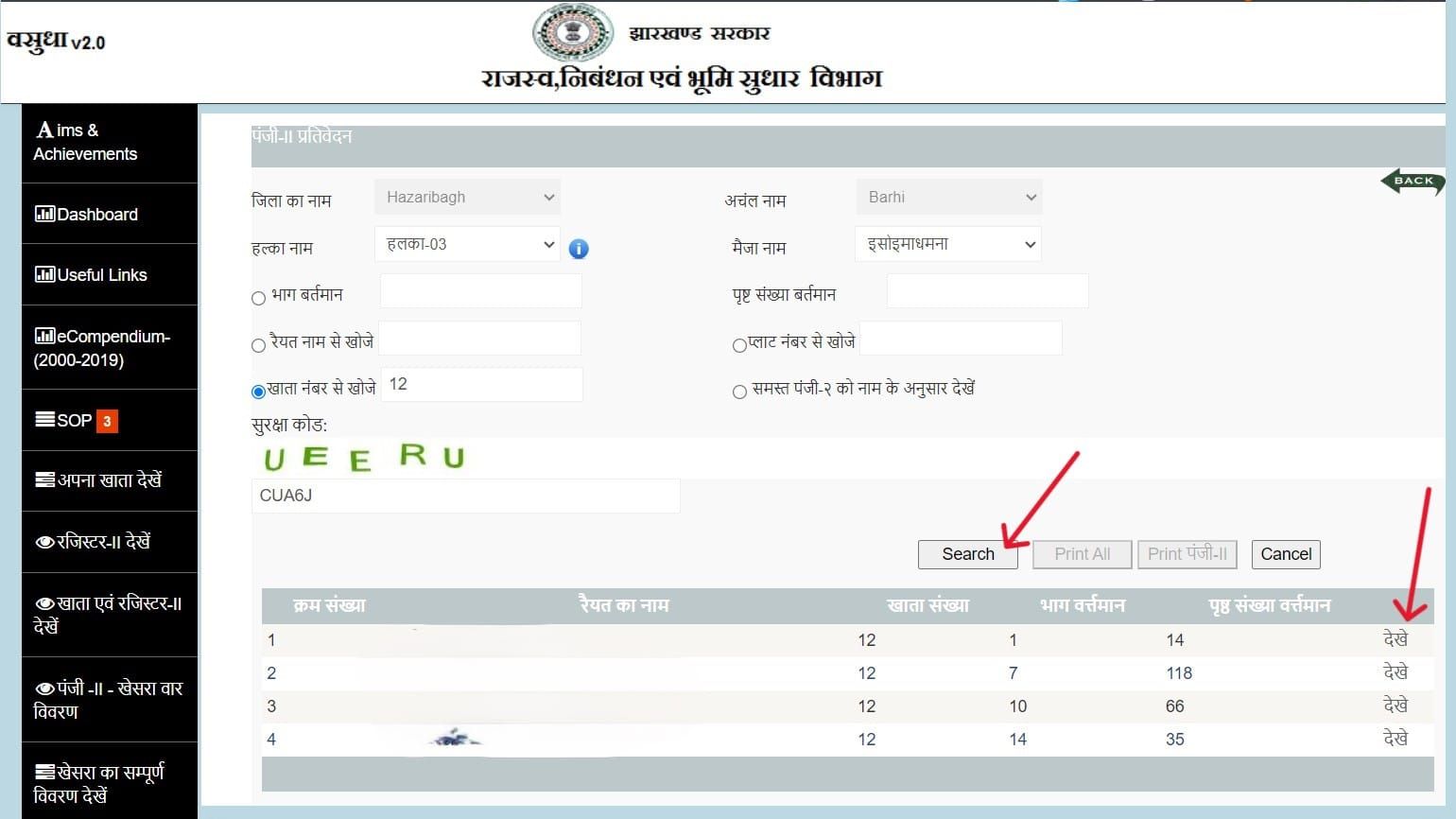Viewport: 1456px width, 819px height.
Task: Click देखे link in row with page 35
Action: click(1395, 739)
